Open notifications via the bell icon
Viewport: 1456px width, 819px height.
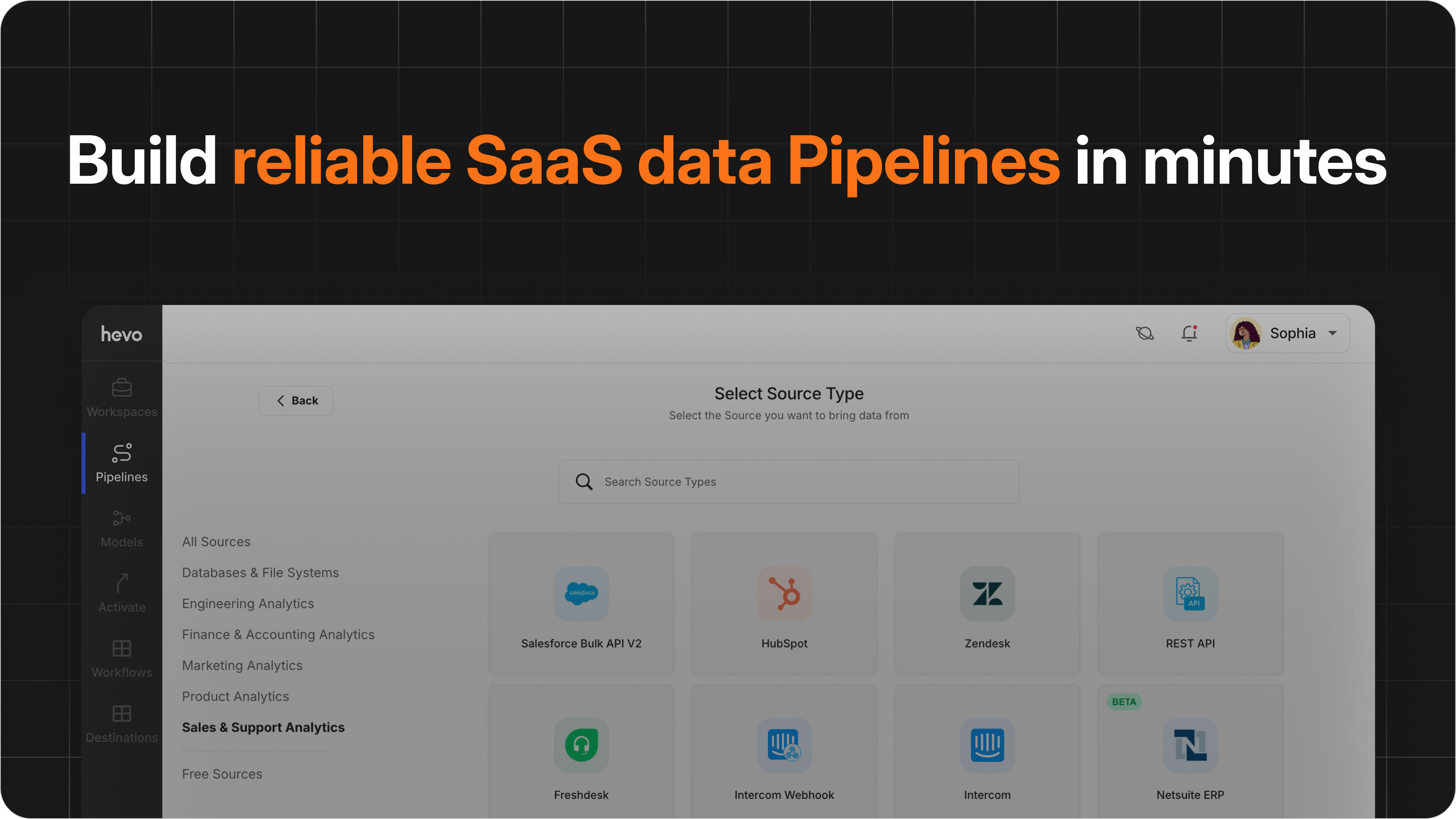point(1189,333)
